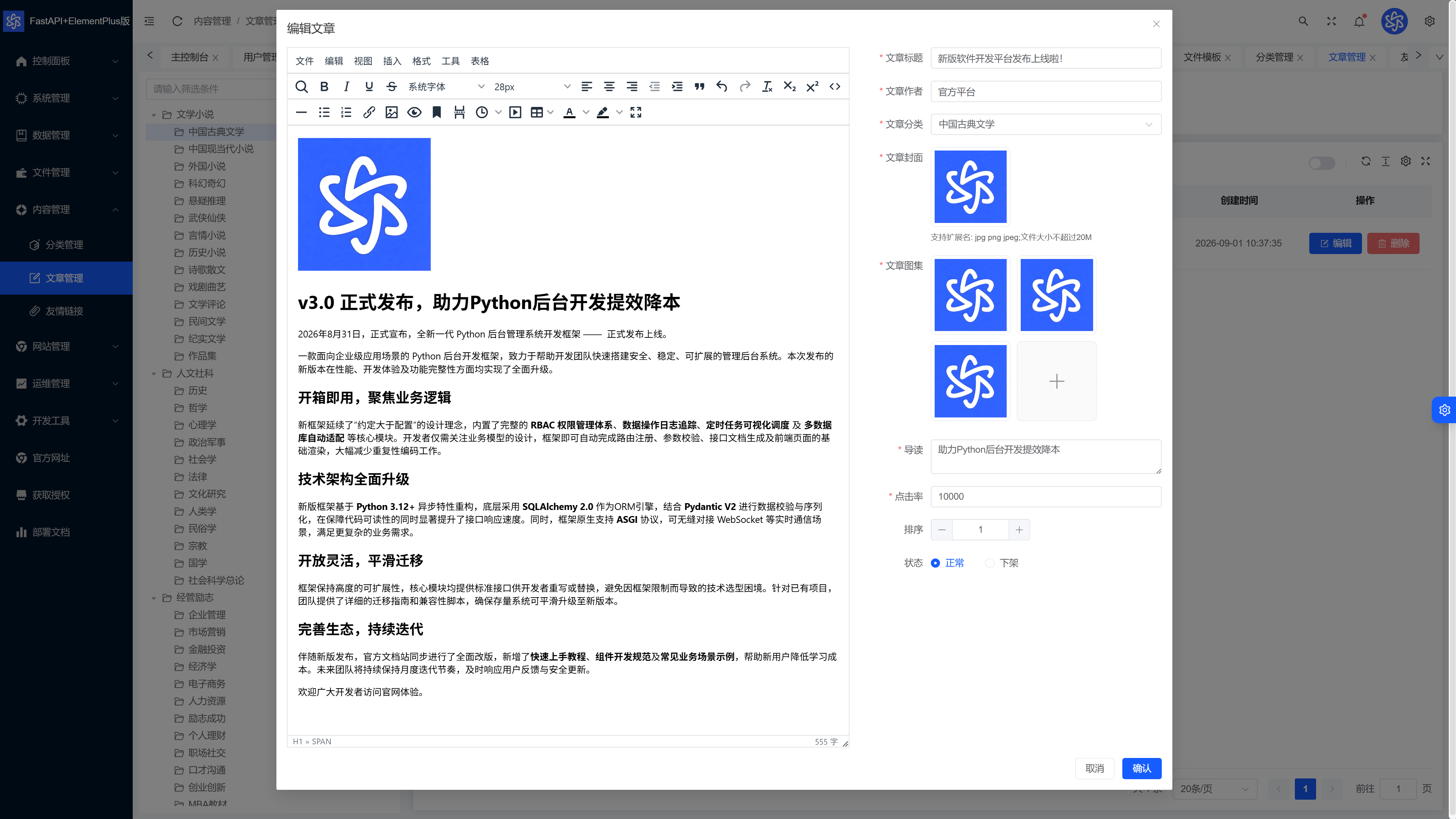1456x819 pixels.
Task: Toggle the switch above the table
Action: tap(1321, 163)
